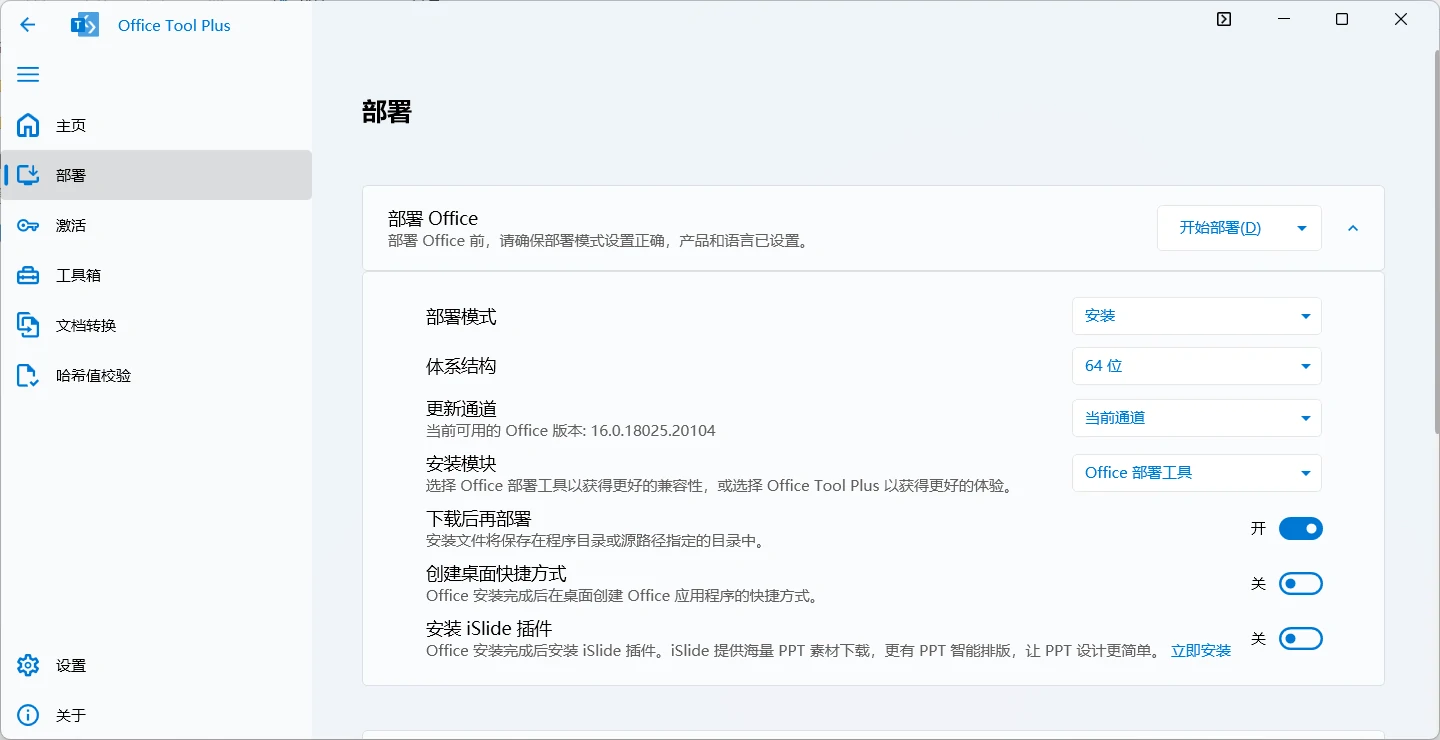Open the 关于 page in sidebar

(x=70, y=715)
